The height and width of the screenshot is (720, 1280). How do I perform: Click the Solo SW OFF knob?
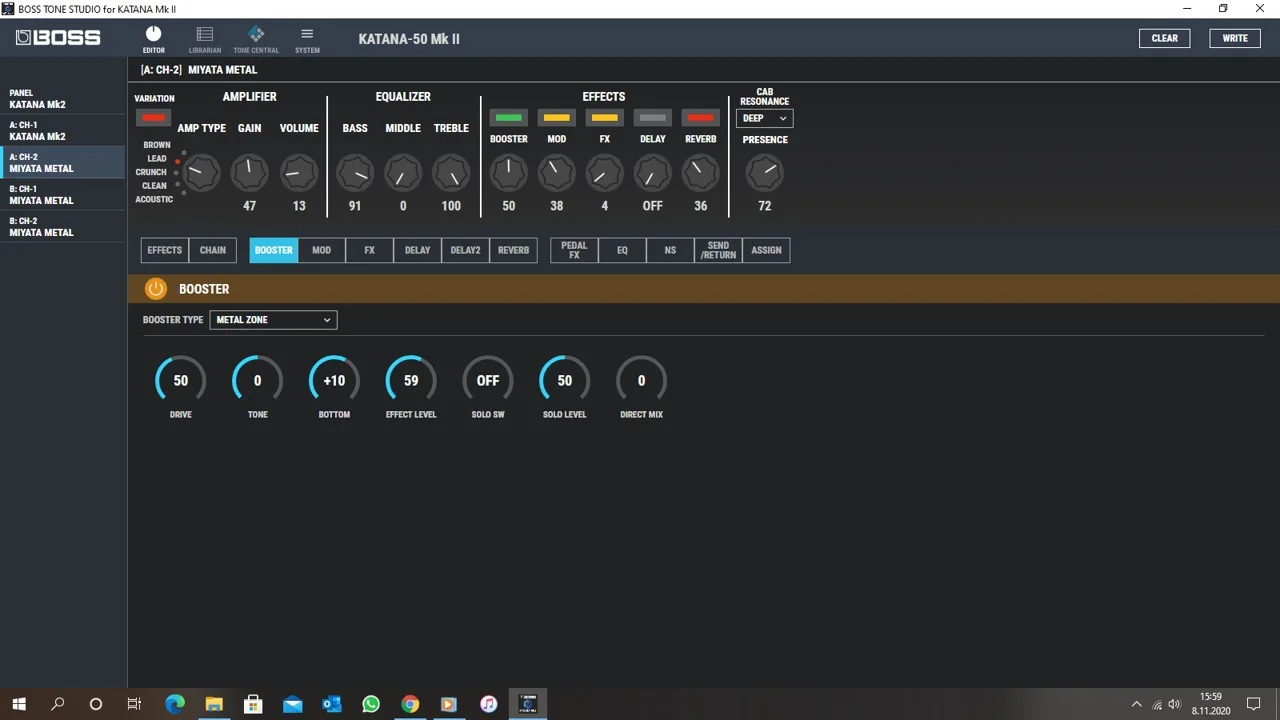point(488,381)
